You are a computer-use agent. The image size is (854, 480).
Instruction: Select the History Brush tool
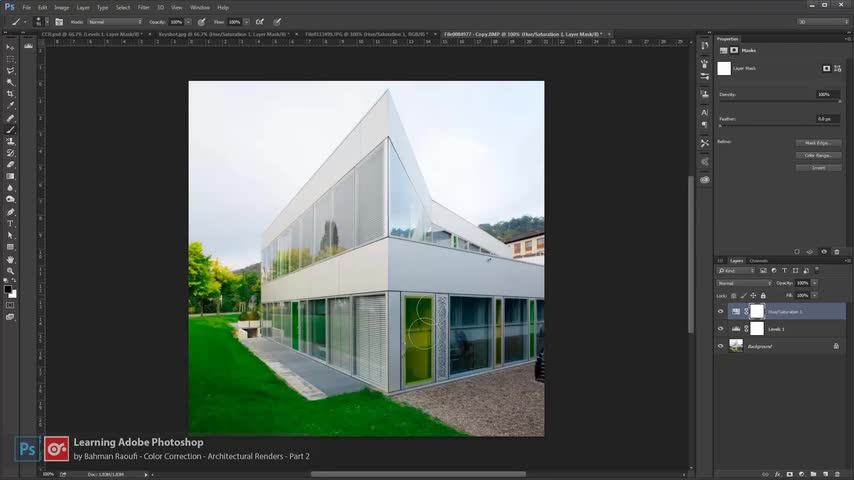pyautogui.click(x=10, y=153)
